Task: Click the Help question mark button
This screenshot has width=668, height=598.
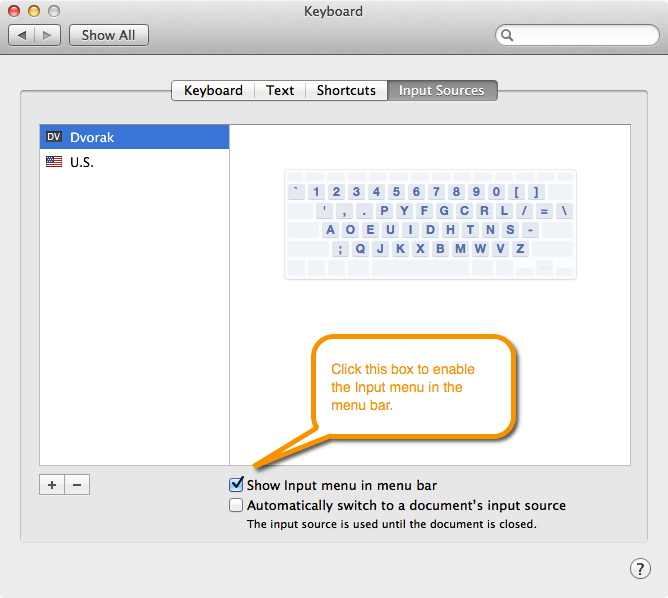Action: [x=640, y=568]
